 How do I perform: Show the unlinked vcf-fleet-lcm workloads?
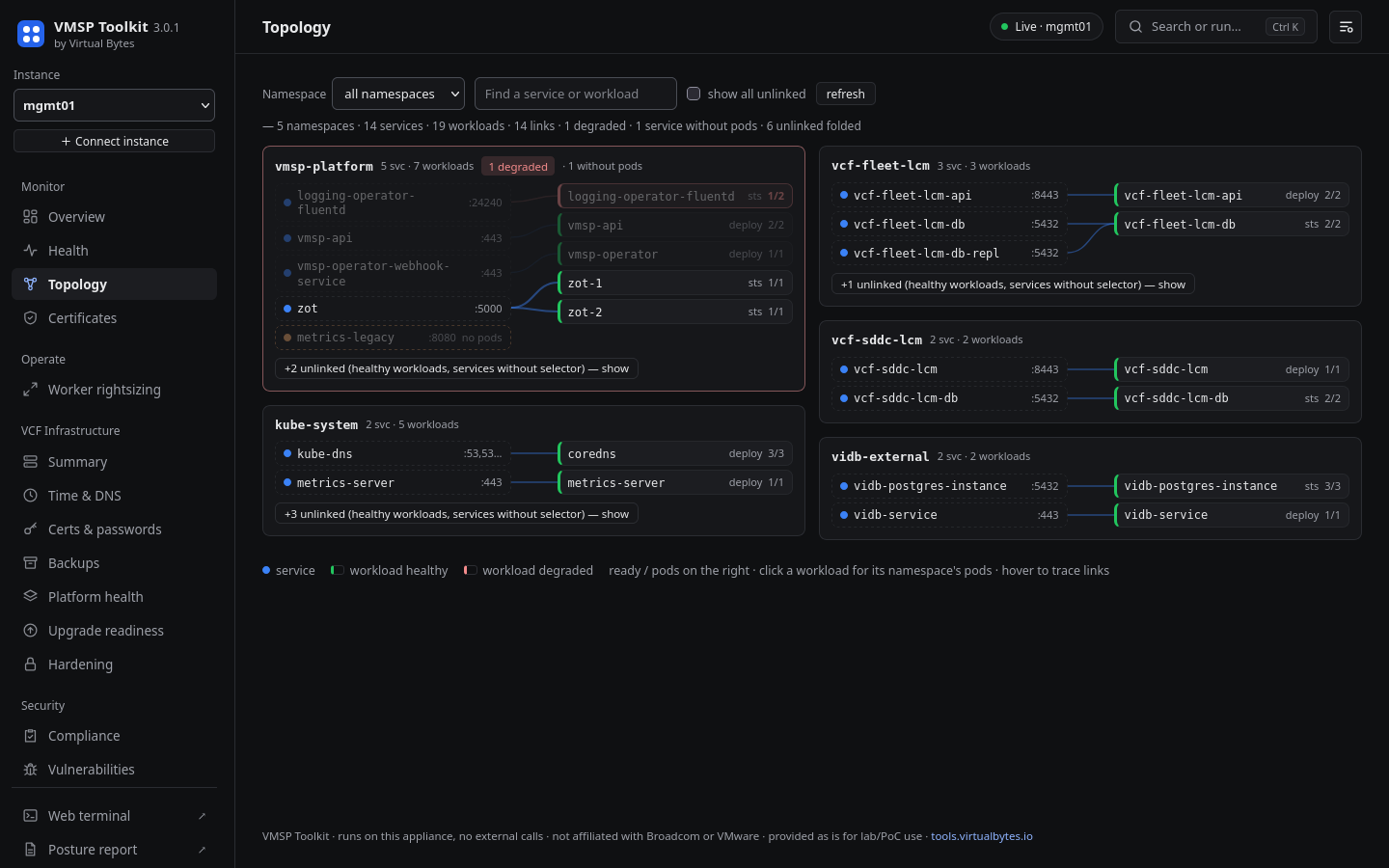pyautogui.click(x=1013, y=285)
